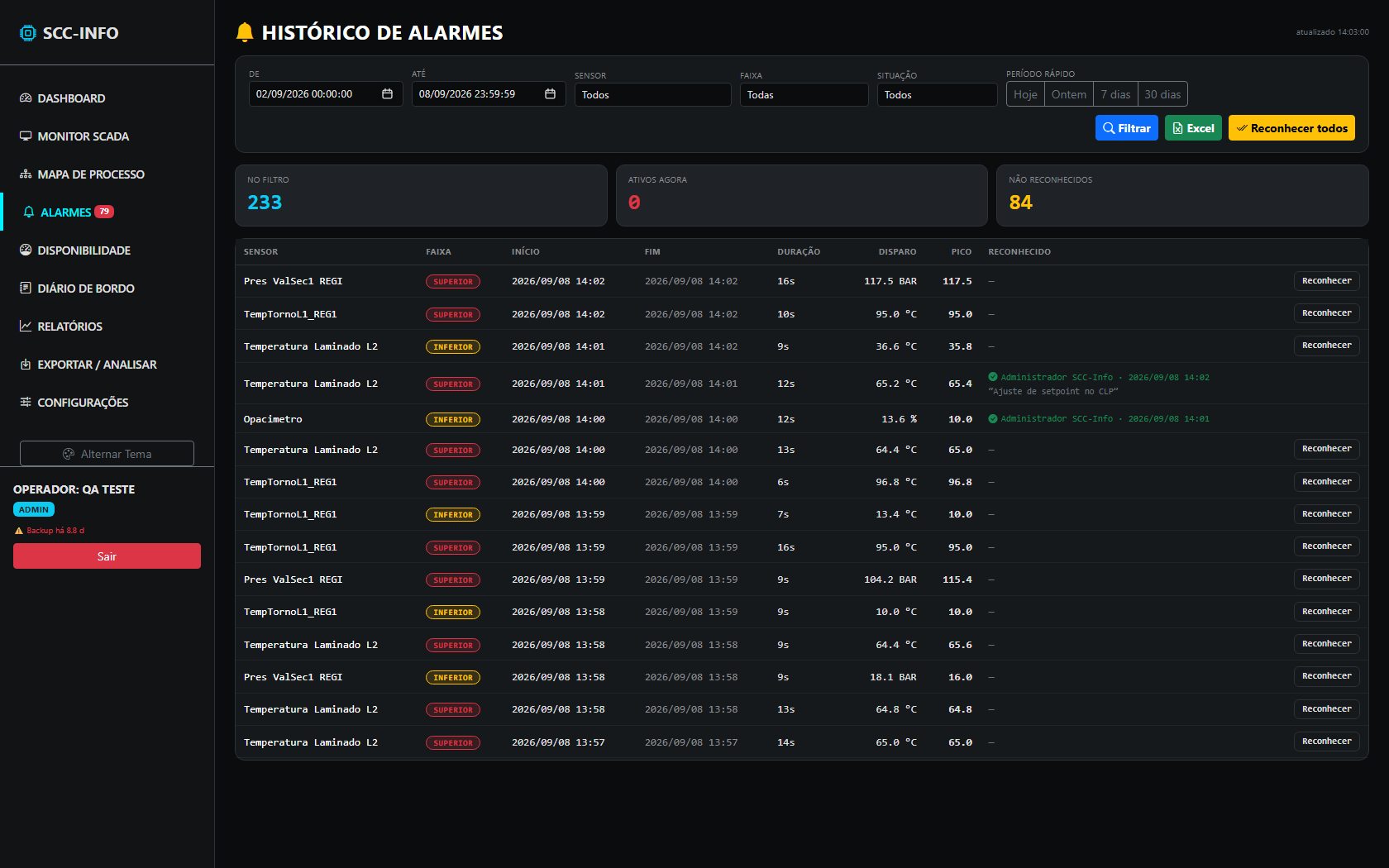This screenshot has height=868, width=1389.
Task: Click the 233 No Filtro count
Action: coord(265,203)
